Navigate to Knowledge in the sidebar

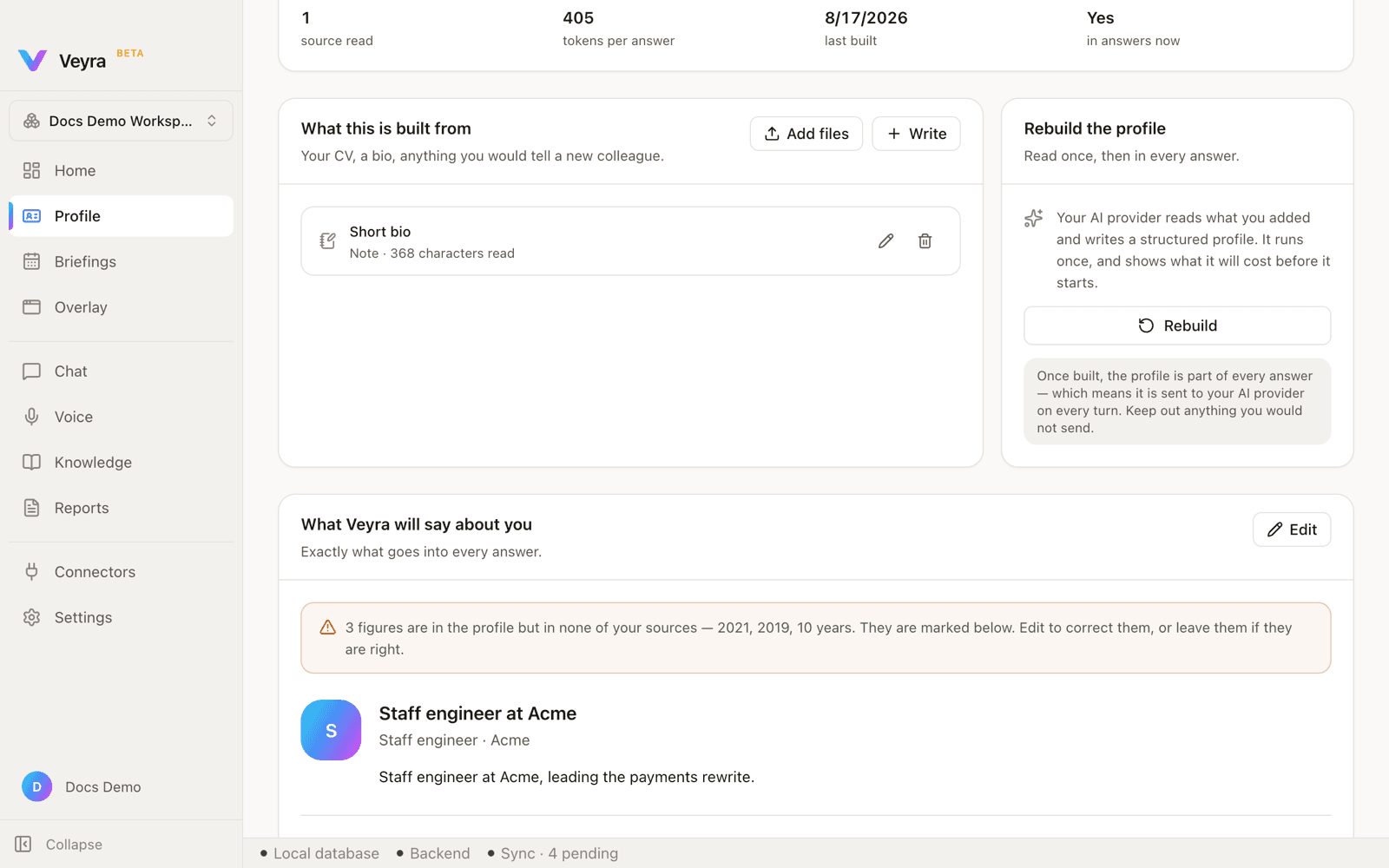coord(121,463)
